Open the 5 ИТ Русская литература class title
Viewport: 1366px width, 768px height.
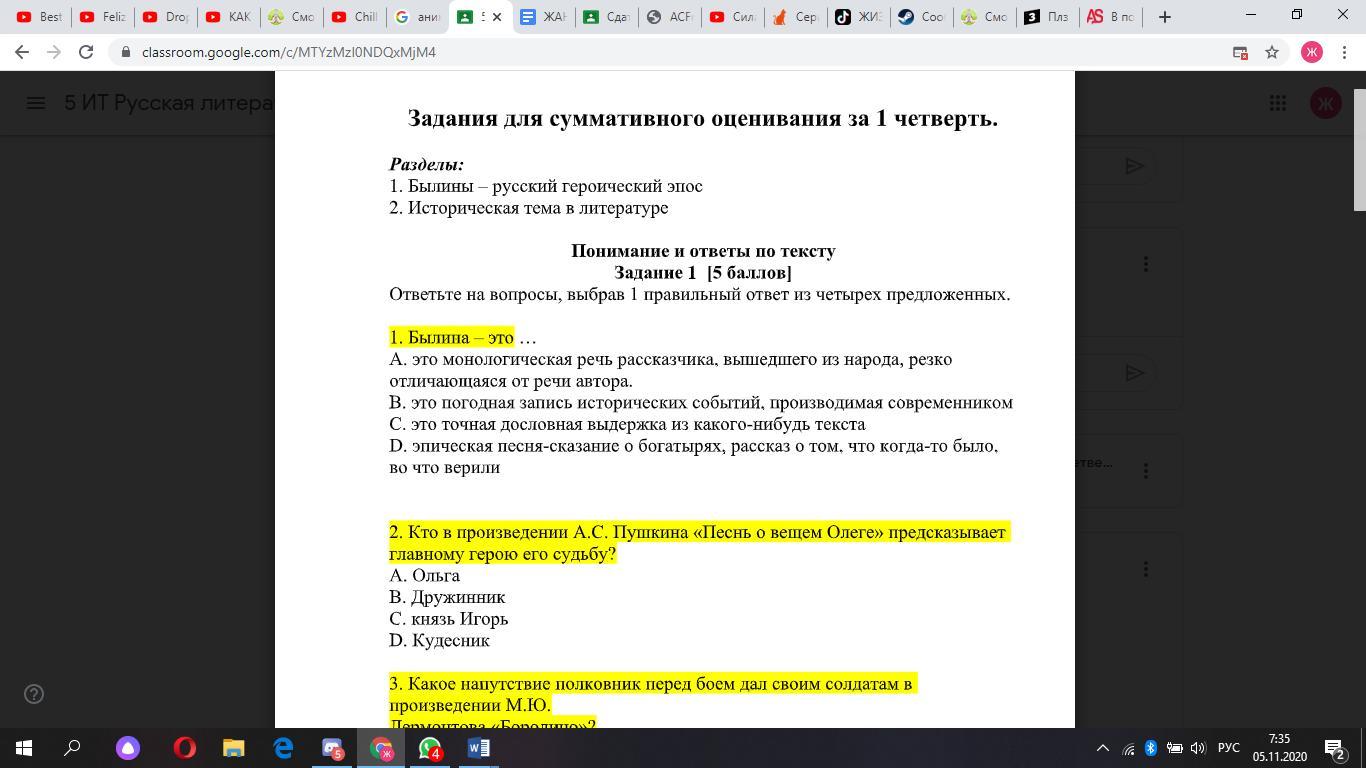(168, 103)
